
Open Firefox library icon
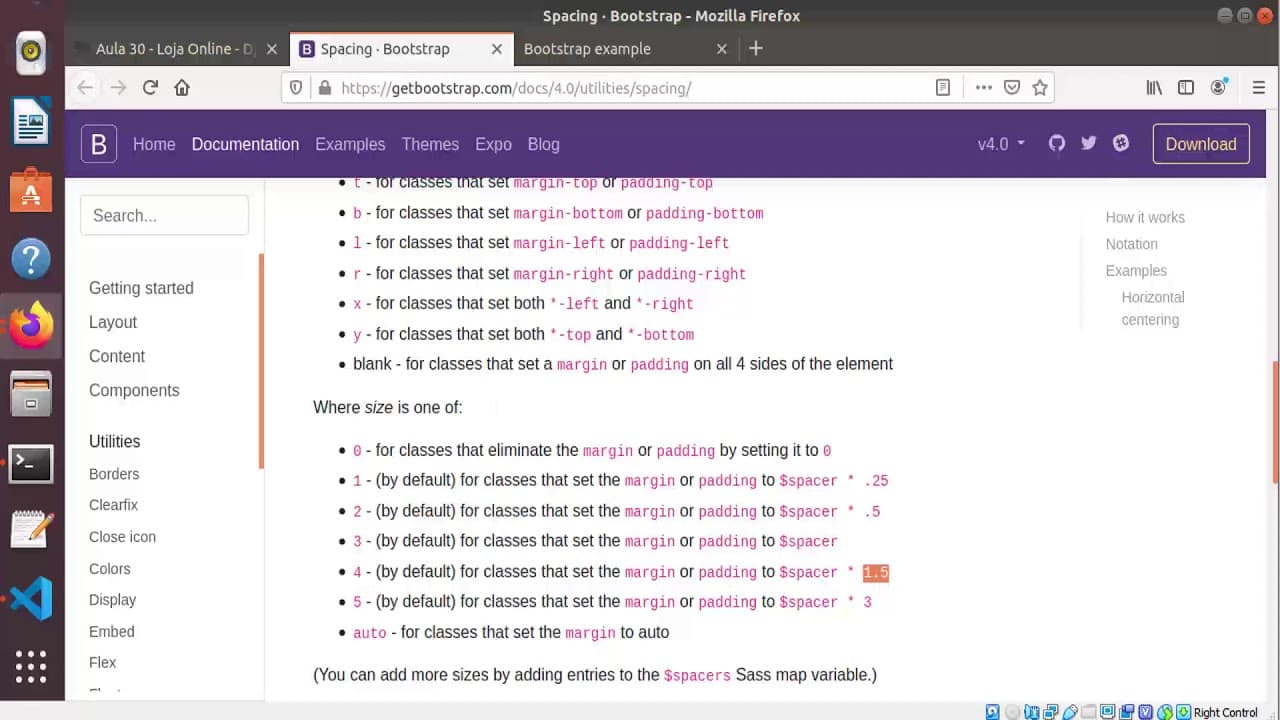click(1154, 88)
